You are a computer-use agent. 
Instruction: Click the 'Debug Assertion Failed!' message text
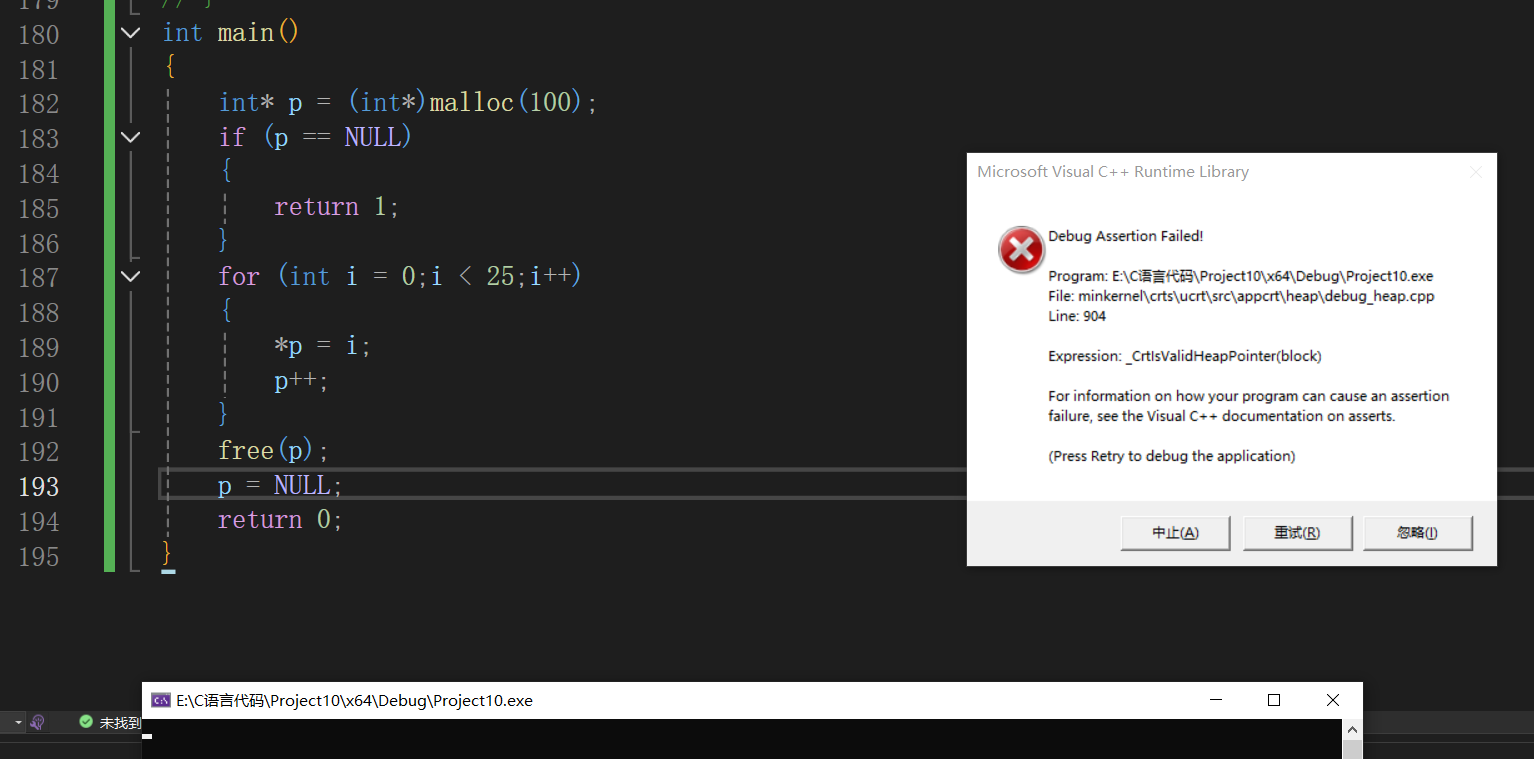coord(1125,236)
